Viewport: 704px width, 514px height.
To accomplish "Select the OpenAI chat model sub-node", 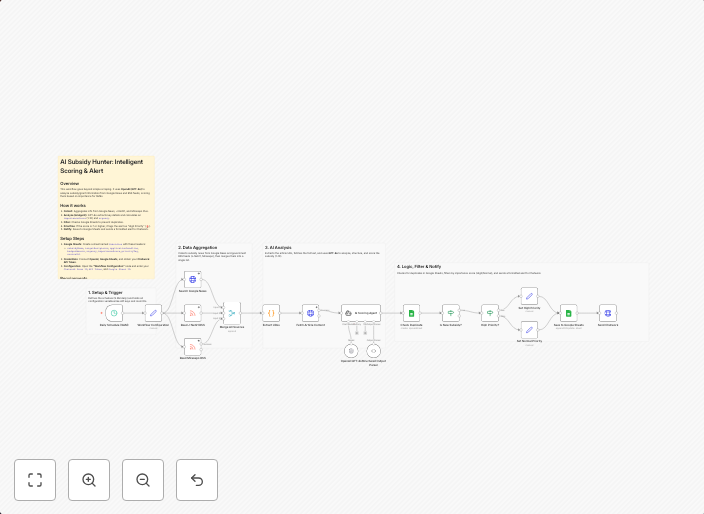I will [351, 351].
